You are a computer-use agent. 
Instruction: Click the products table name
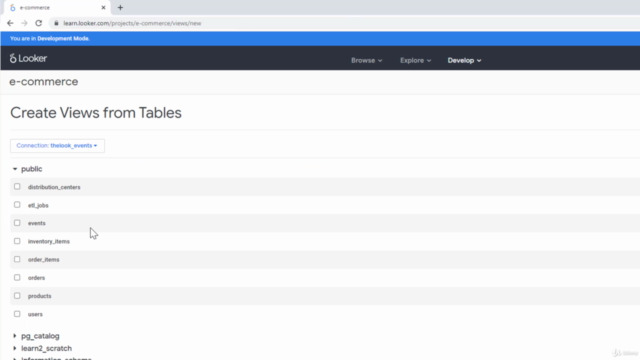coord(40,296)
